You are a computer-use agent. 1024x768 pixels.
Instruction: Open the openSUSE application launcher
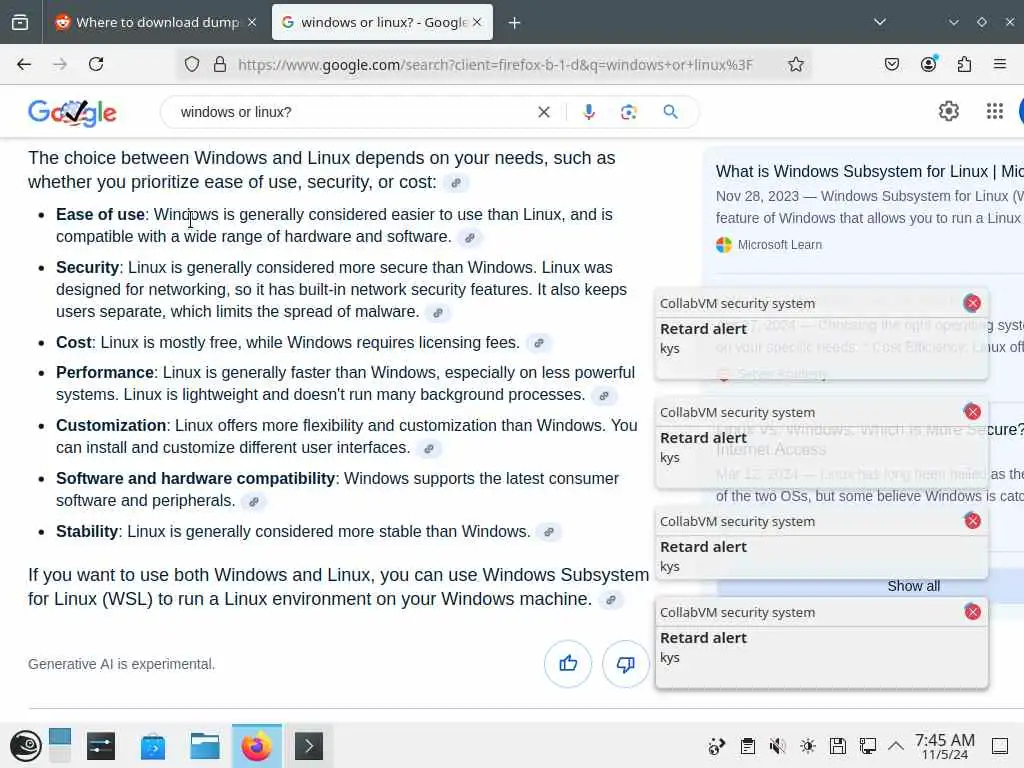click(25, 746)
